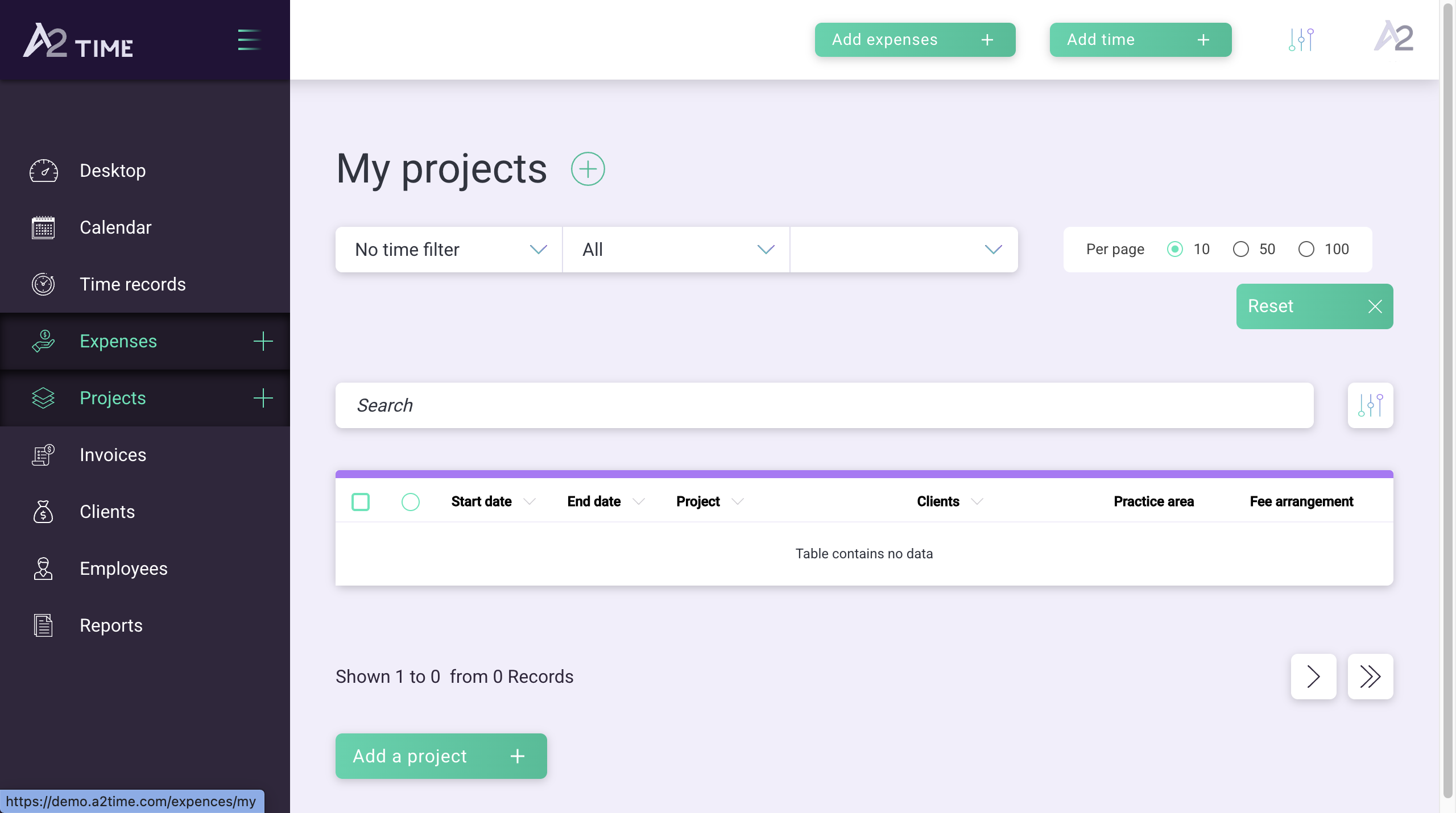
Task: Open settings sliders icon in header
Action: pos(1301,40)
